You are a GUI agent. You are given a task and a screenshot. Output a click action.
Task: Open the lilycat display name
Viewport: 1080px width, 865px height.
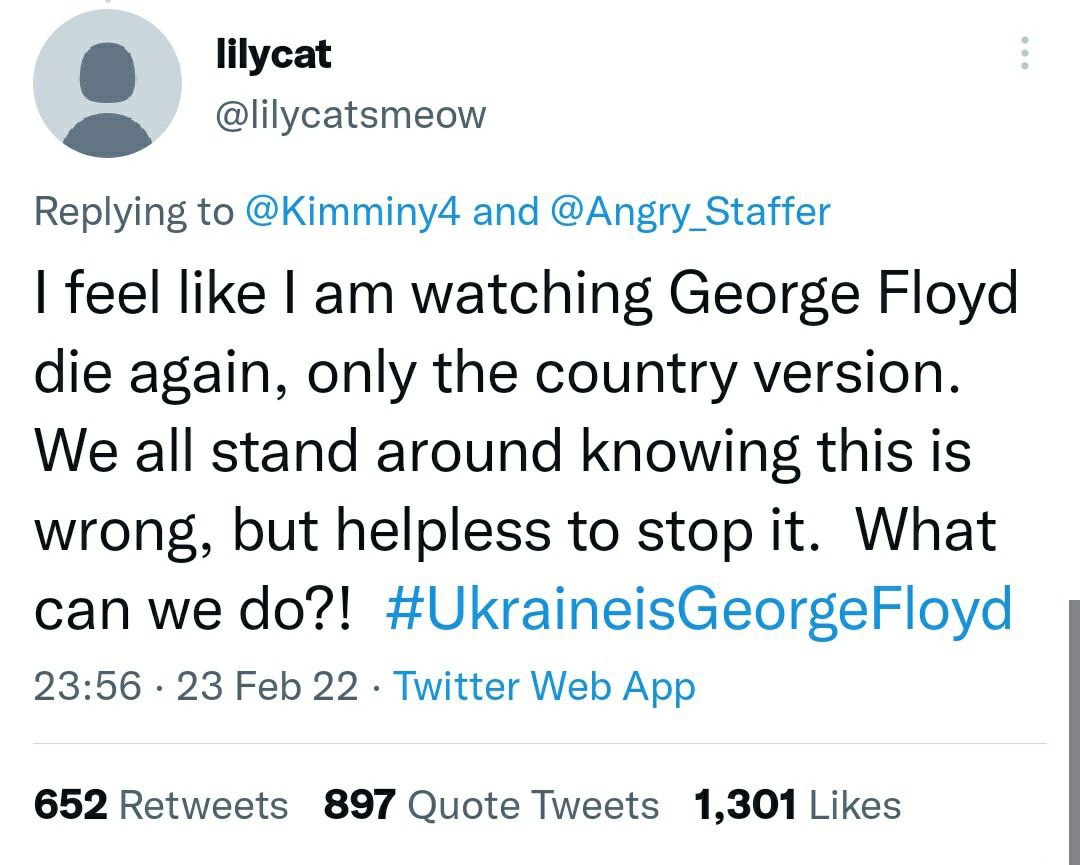click(273, 54)
